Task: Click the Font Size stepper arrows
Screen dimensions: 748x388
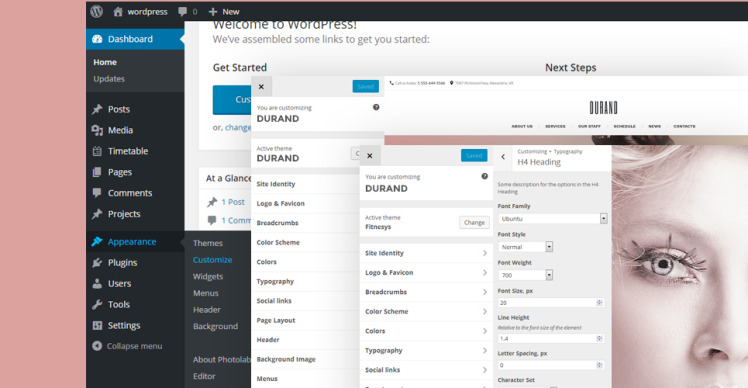Action: pyautogui.click(x=599, y=303)
